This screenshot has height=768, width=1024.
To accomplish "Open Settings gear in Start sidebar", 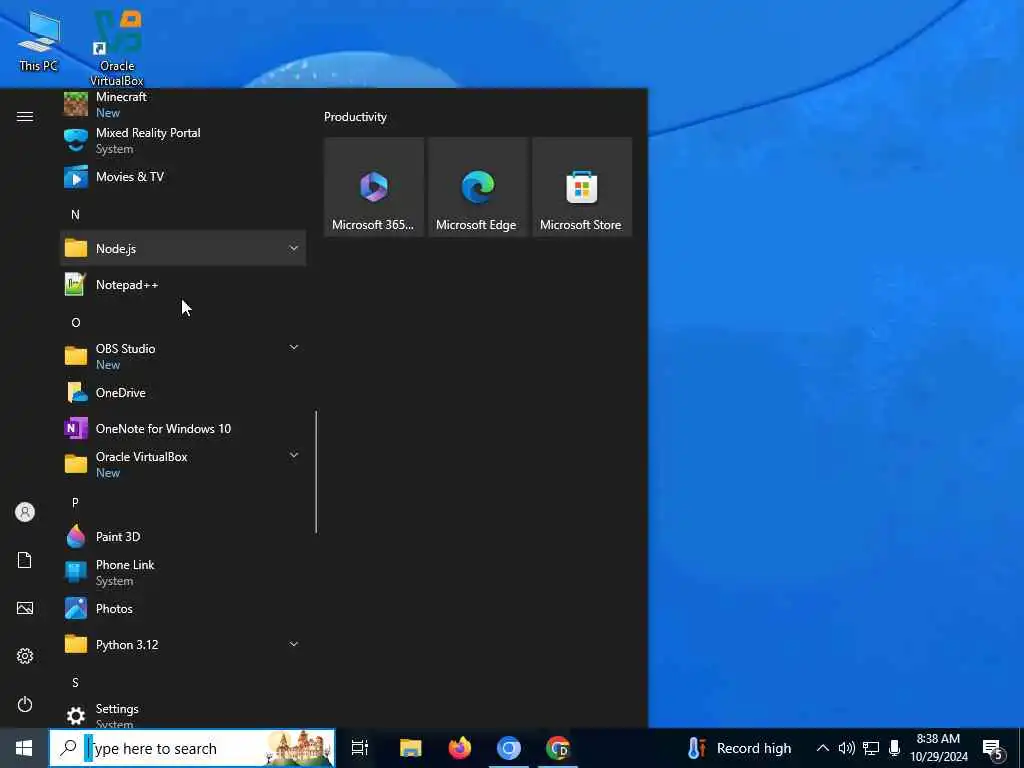I will click(x=25, y=656).
